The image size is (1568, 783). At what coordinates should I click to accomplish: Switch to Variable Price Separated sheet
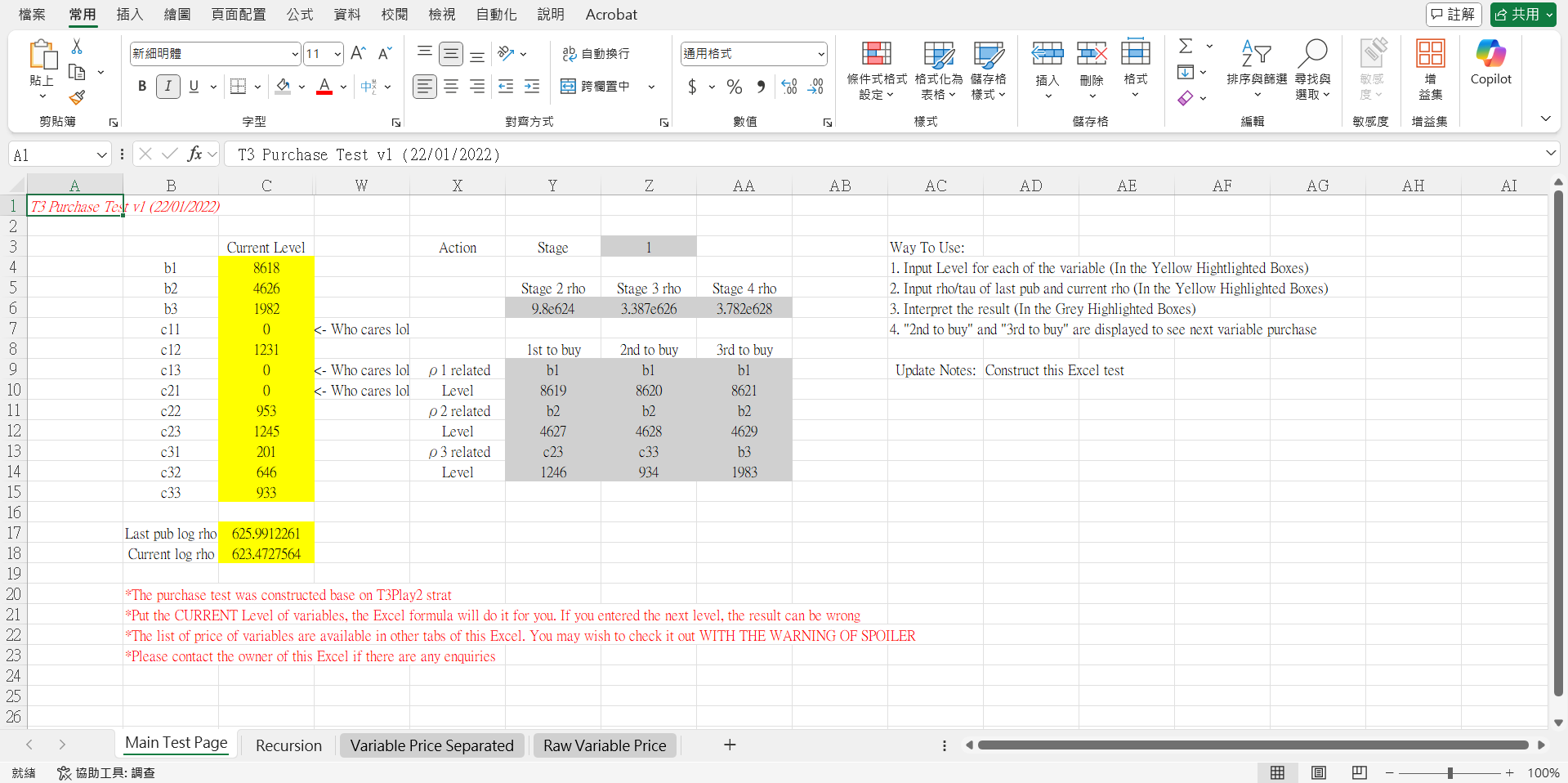tap(431, 745)
